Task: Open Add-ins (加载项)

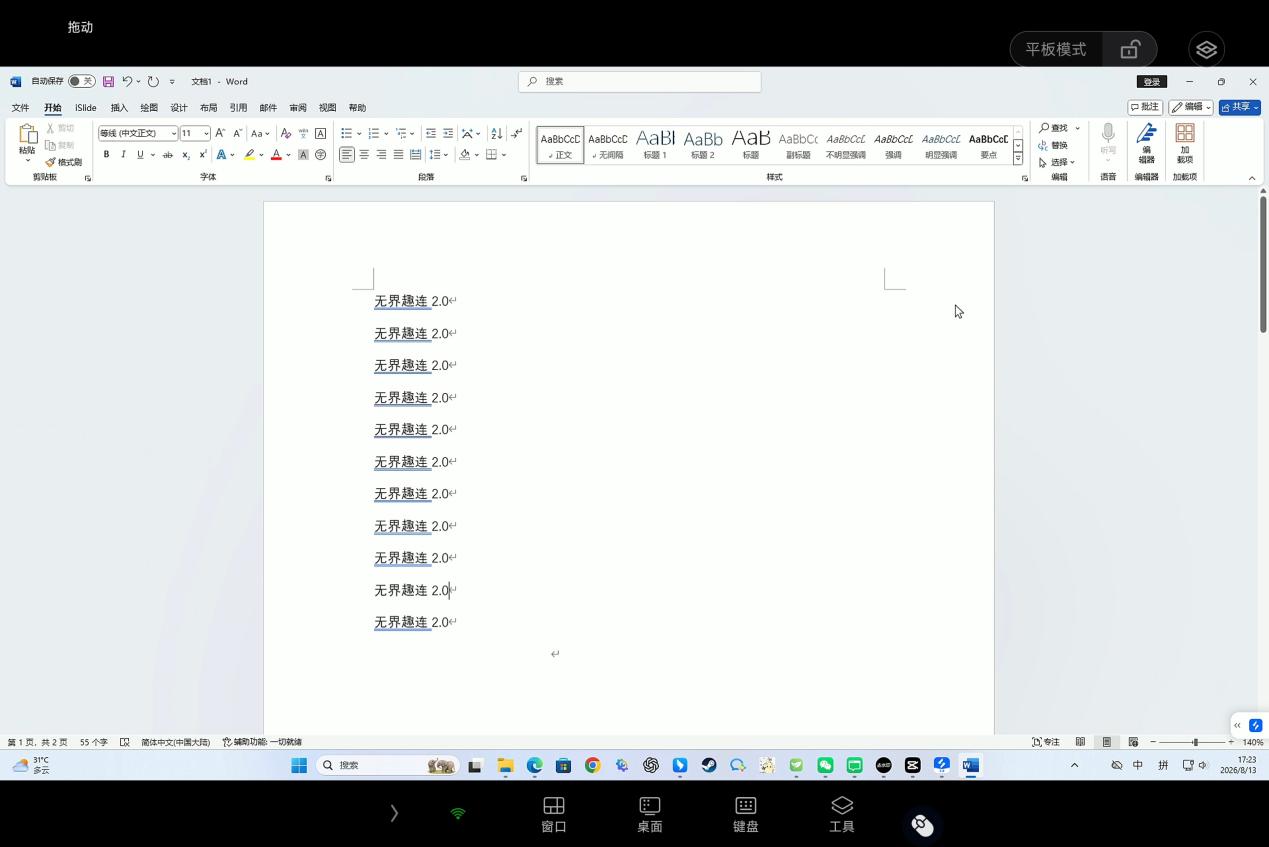Action: point(1185,144)
